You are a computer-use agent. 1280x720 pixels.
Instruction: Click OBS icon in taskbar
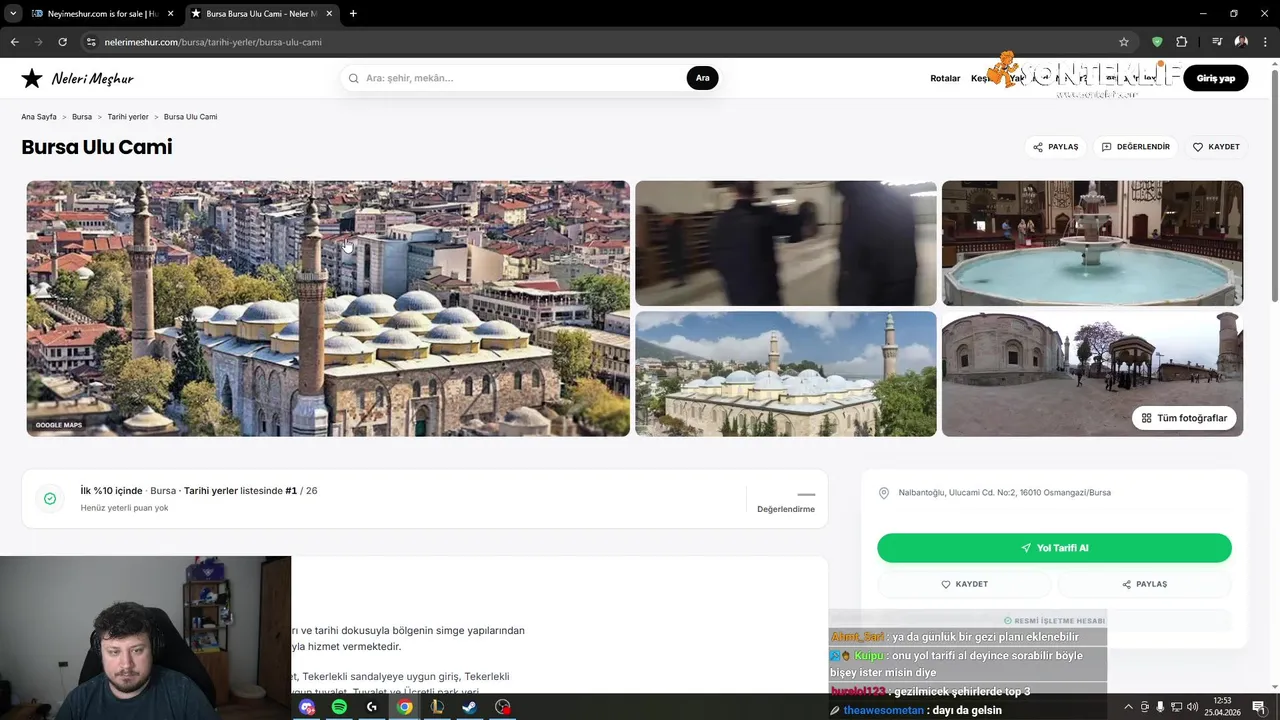[502, 707]
